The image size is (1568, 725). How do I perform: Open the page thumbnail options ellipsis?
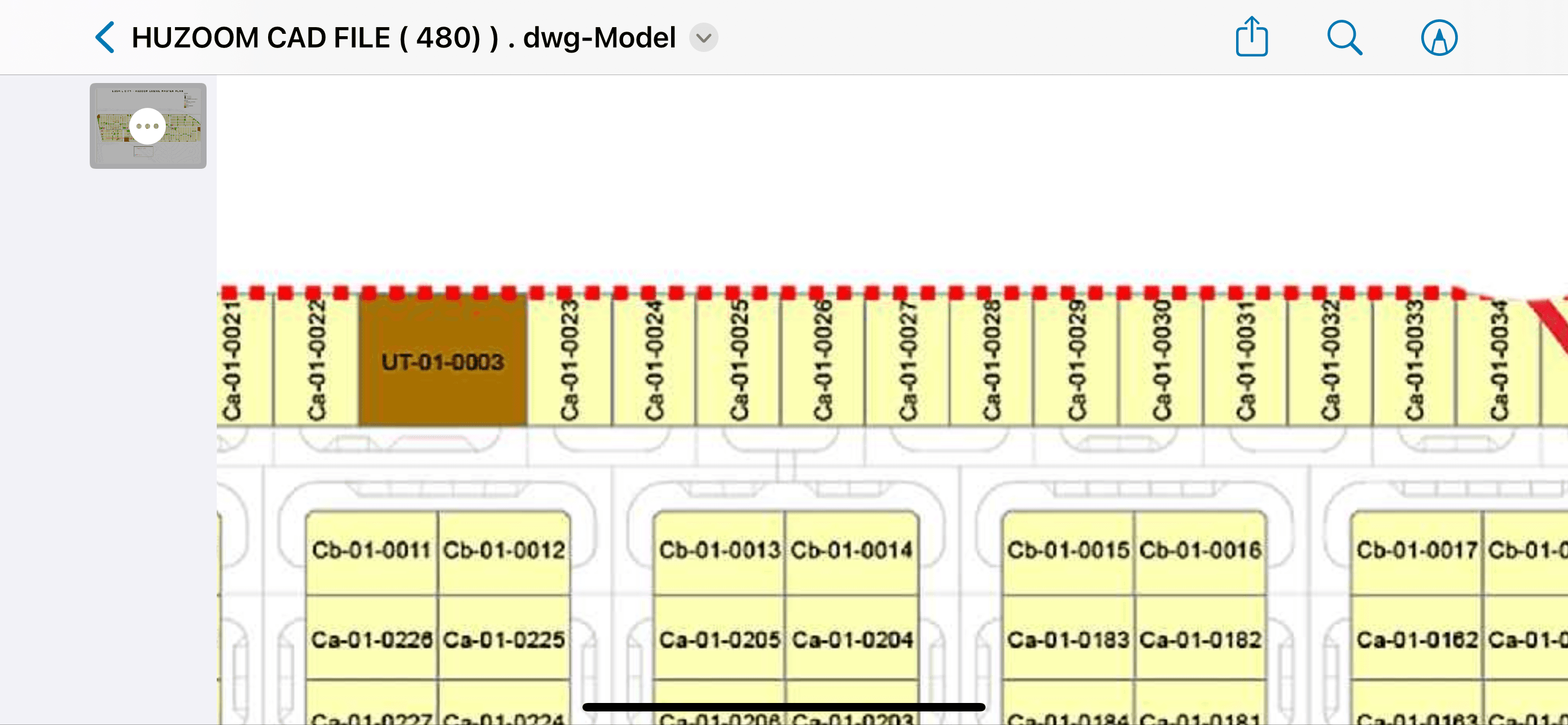point(147,126)
